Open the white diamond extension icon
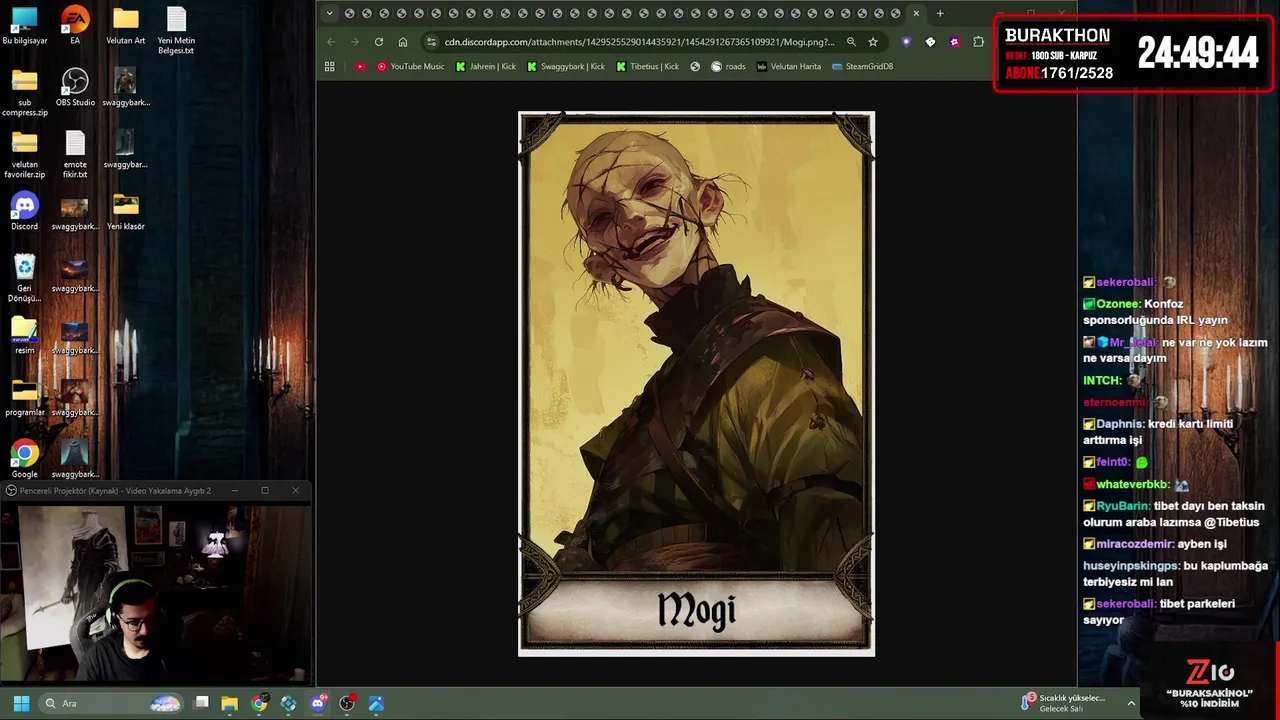The image size is (1280, 720). (x=930, y=42)
